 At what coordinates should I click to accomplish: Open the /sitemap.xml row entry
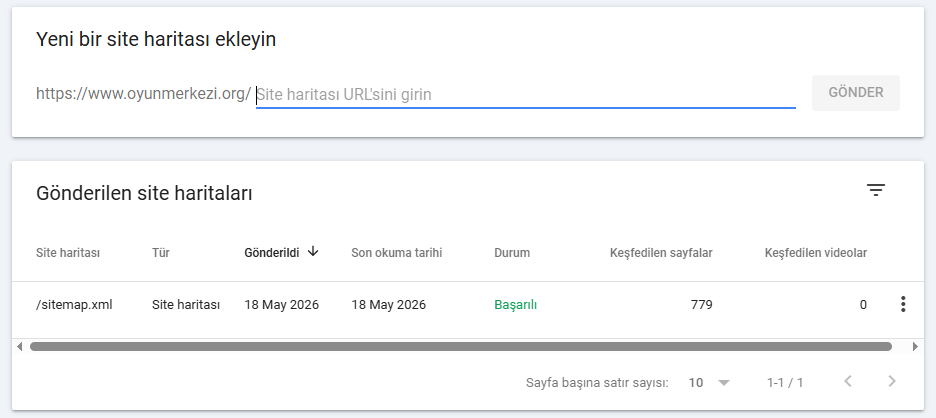(74, 305)
